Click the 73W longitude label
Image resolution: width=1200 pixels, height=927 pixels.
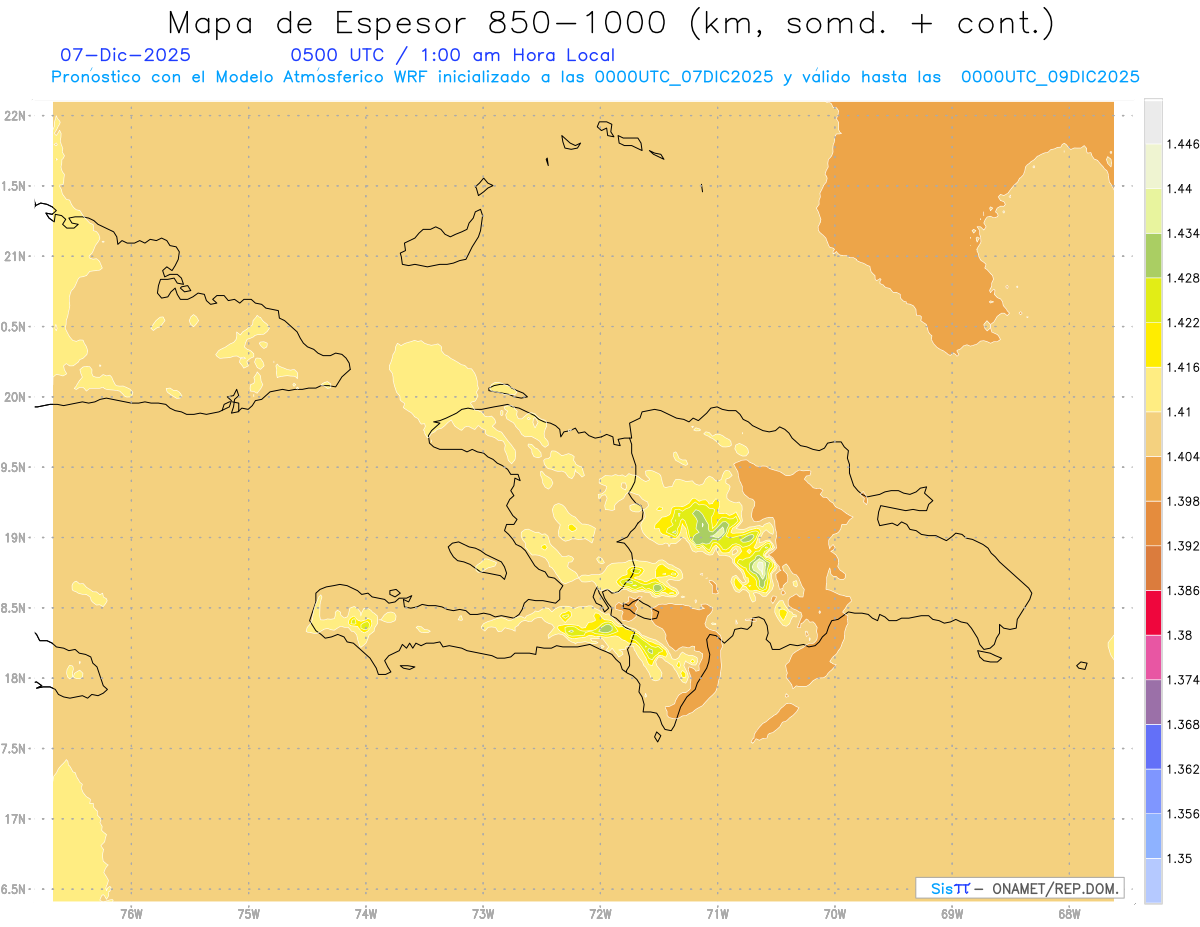tap(483, 914)
